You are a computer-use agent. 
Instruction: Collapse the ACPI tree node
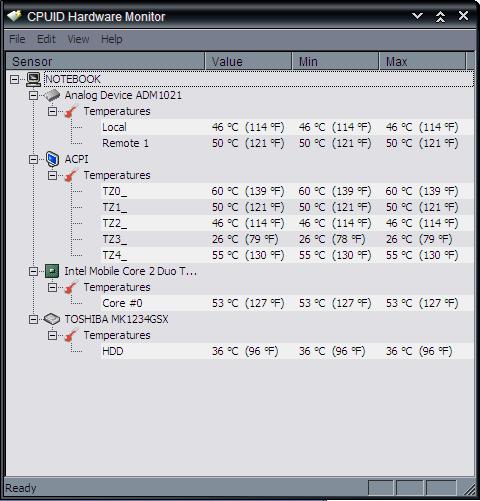(x=33, y=159)
